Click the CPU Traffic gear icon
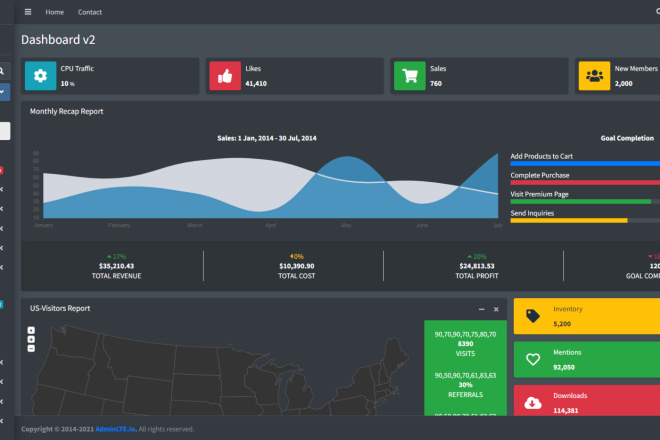660x440 pixels. [40, 75]
